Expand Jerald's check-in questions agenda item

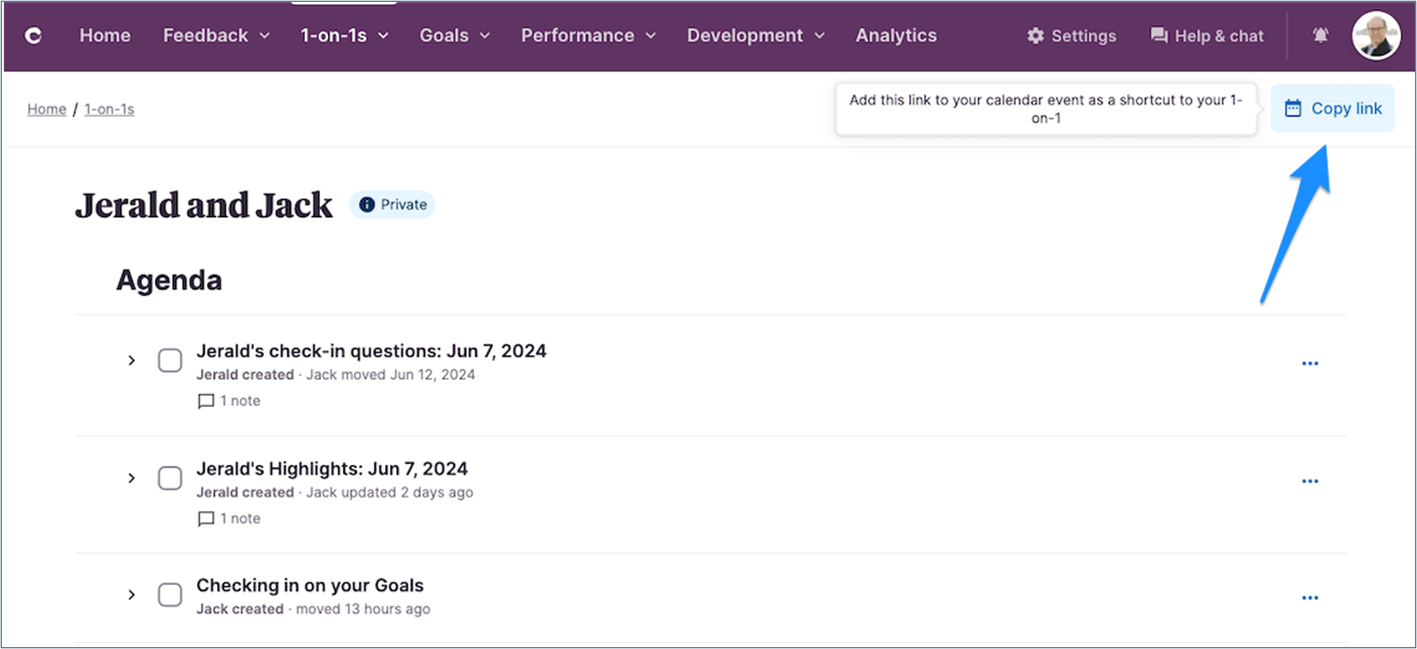pyautogui.click(x=131, y=361)
